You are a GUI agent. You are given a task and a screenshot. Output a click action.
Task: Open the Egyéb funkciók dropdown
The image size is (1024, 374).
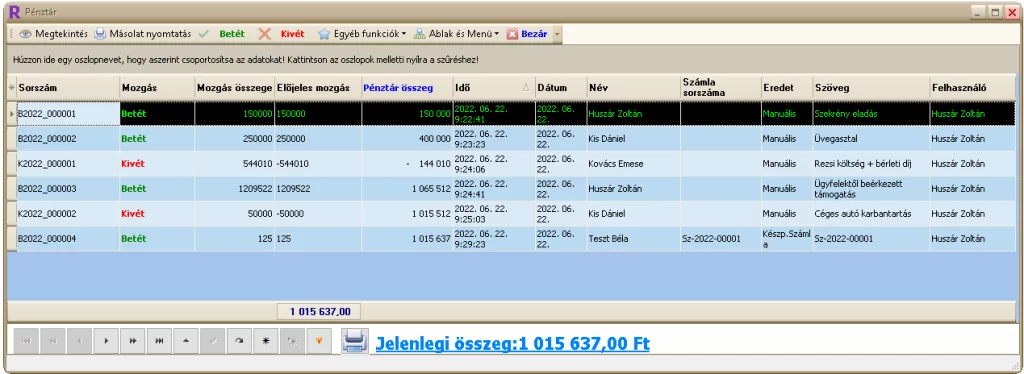(362, 34)
